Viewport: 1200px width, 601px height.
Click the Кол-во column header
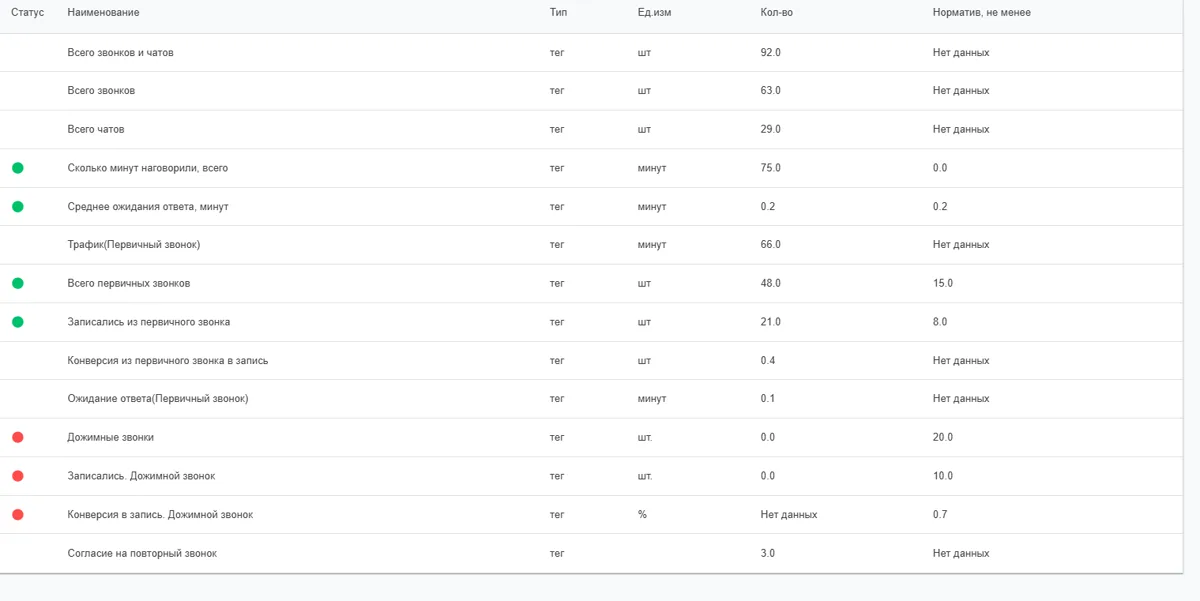tap(776, 12)
